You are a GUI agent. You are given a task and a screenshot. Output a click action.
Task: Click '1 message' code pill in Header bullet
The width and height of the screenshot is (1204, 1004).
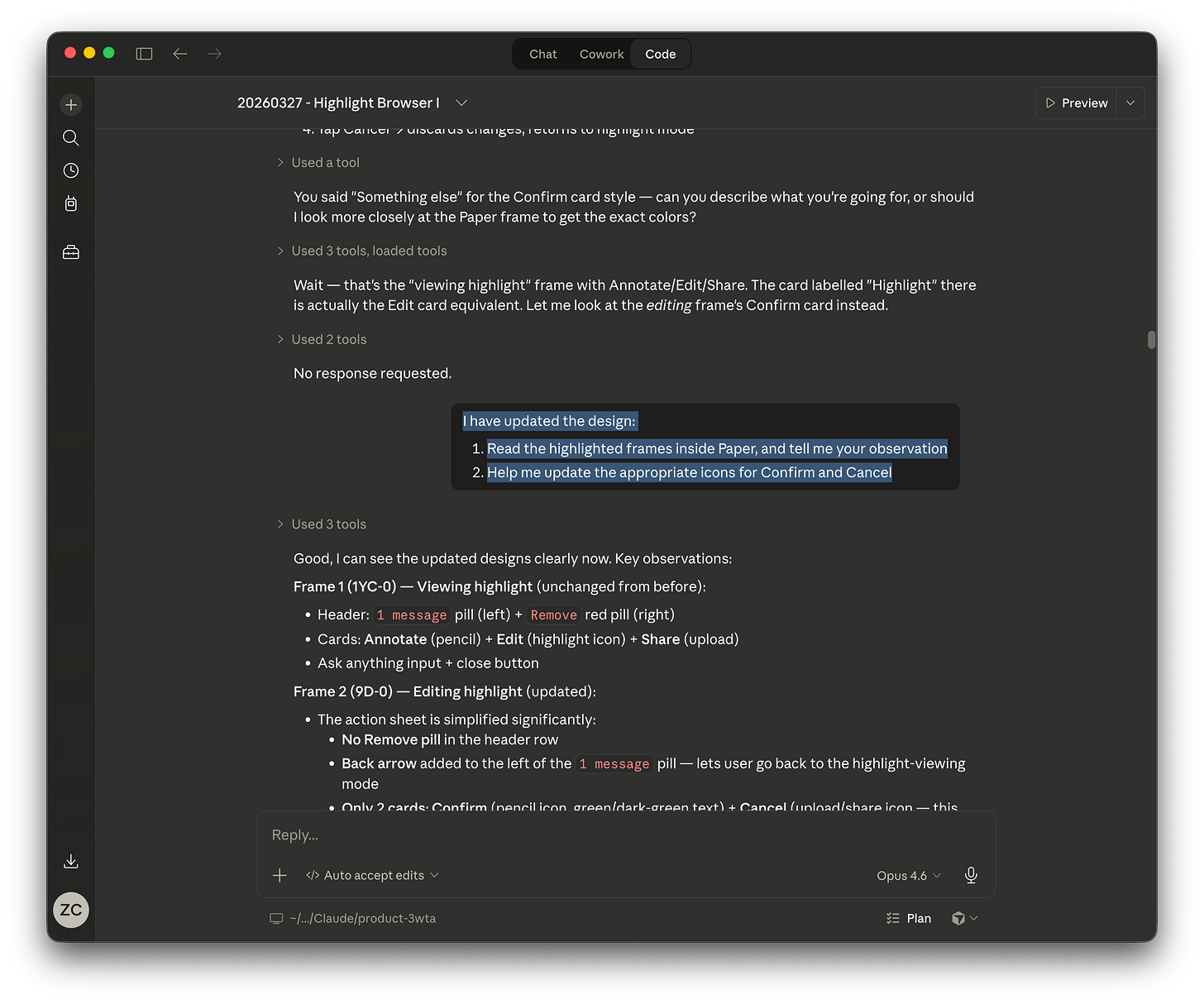pyautogui.click(x=411, y=615)
